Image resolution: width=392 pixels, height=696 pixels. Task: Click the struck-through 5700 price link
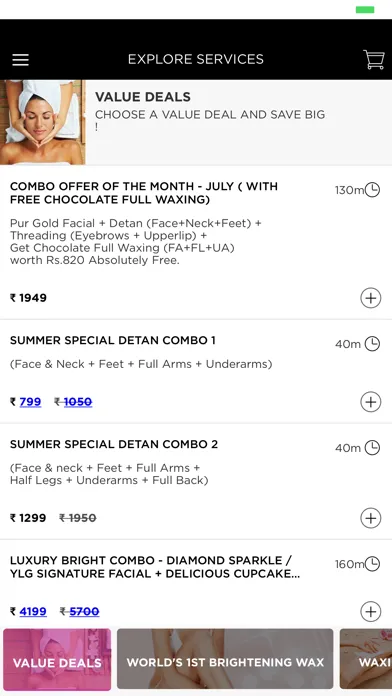pos(84,612)
